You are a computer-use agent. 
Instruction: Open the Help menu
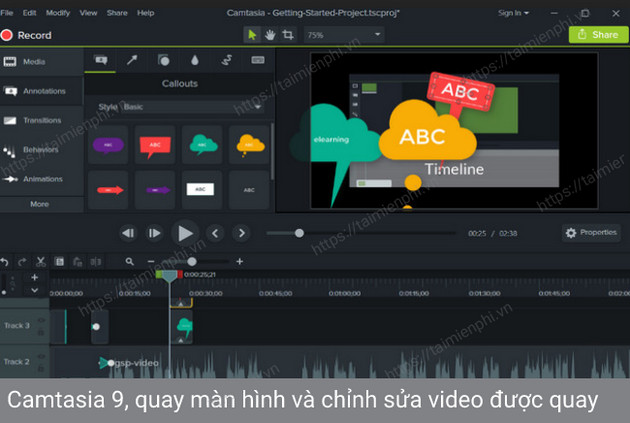click(x=145, y=13)
